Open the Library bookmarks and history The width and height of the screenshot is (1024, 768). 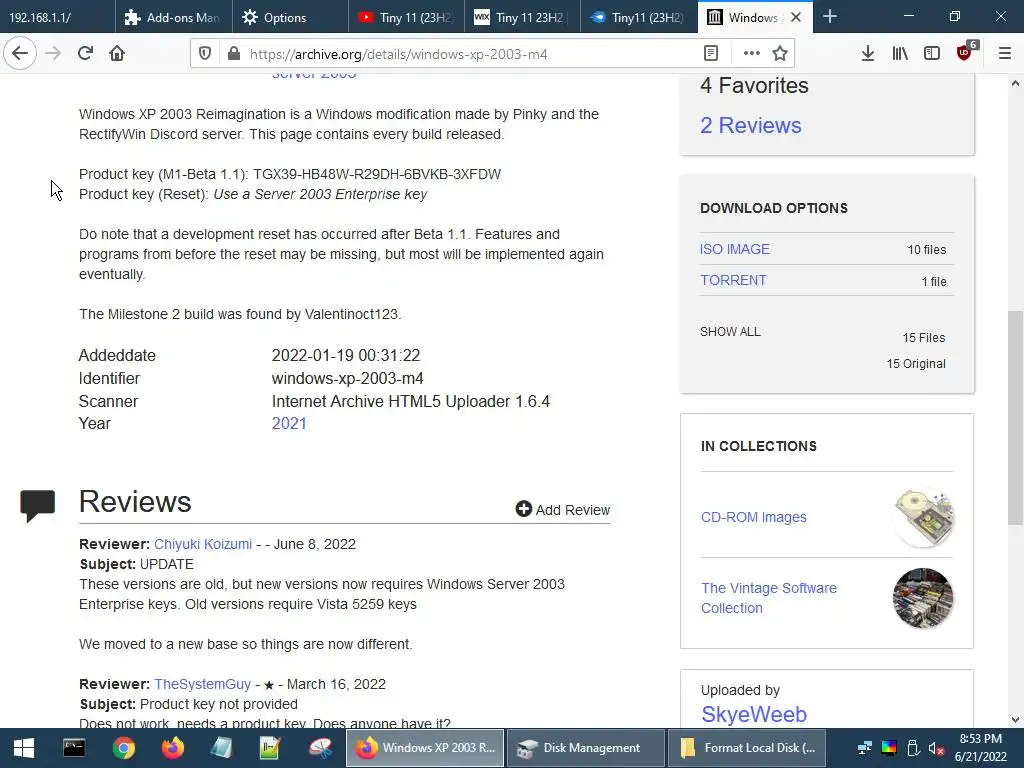(x=900, y=54)
